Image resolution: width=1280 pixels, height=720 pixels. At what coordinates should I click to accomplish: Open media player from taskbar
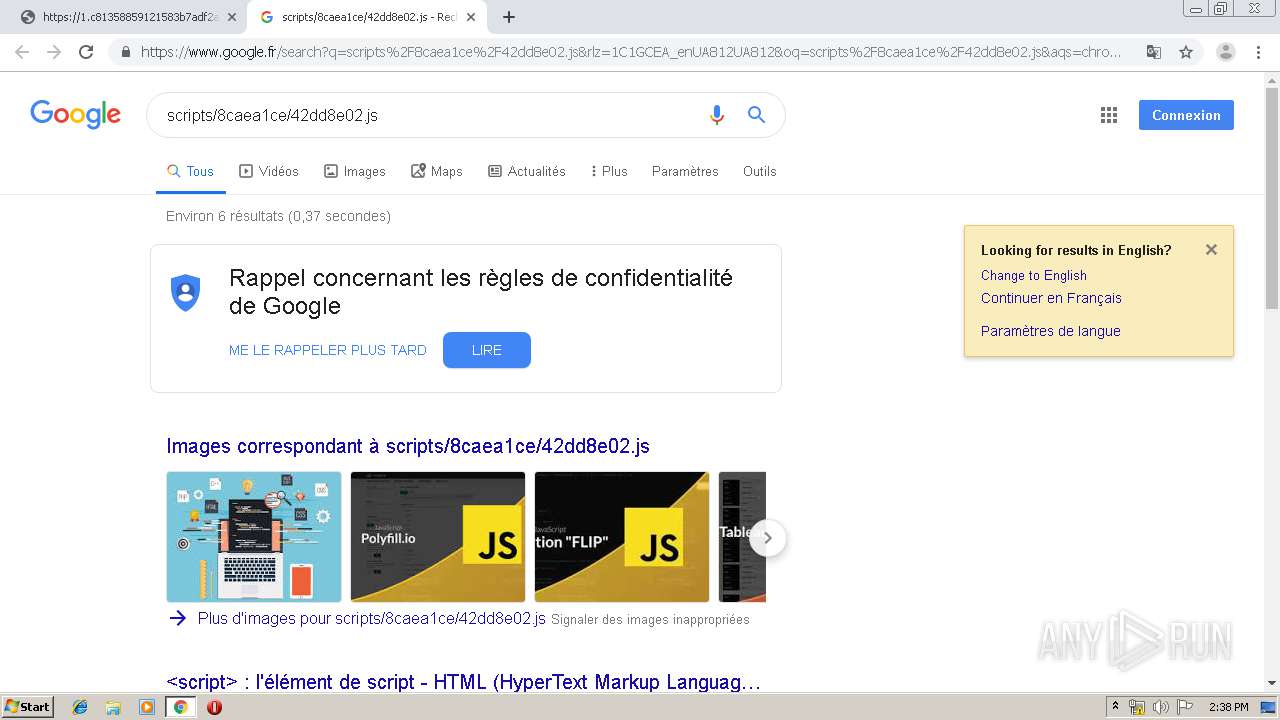pos(147,707)
